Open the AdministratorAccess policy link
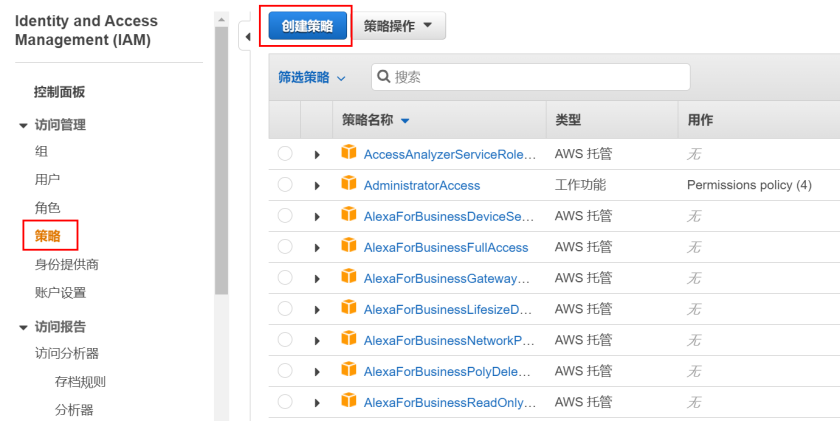This screenshot has height=421, width=840. (422, 186)
